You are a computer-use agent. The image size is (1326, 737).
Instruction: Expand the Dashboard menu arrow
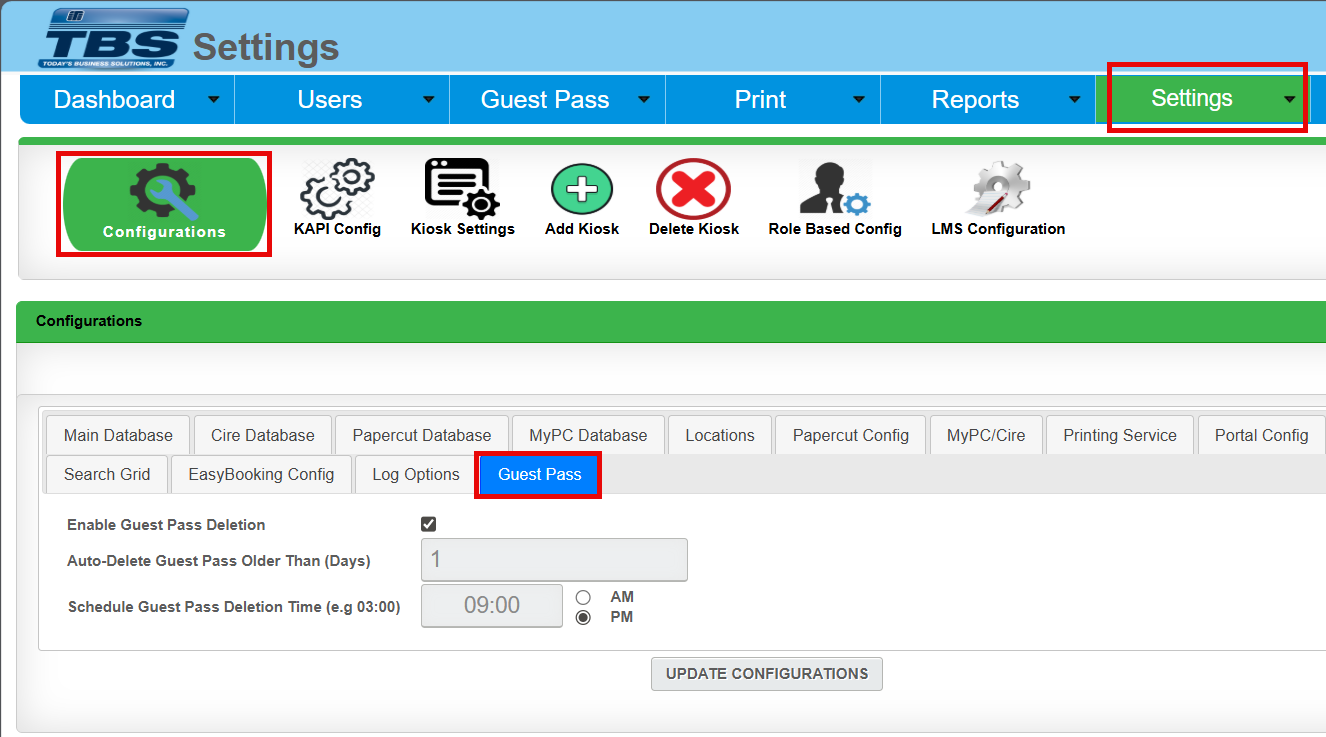(x=213, y=100)
